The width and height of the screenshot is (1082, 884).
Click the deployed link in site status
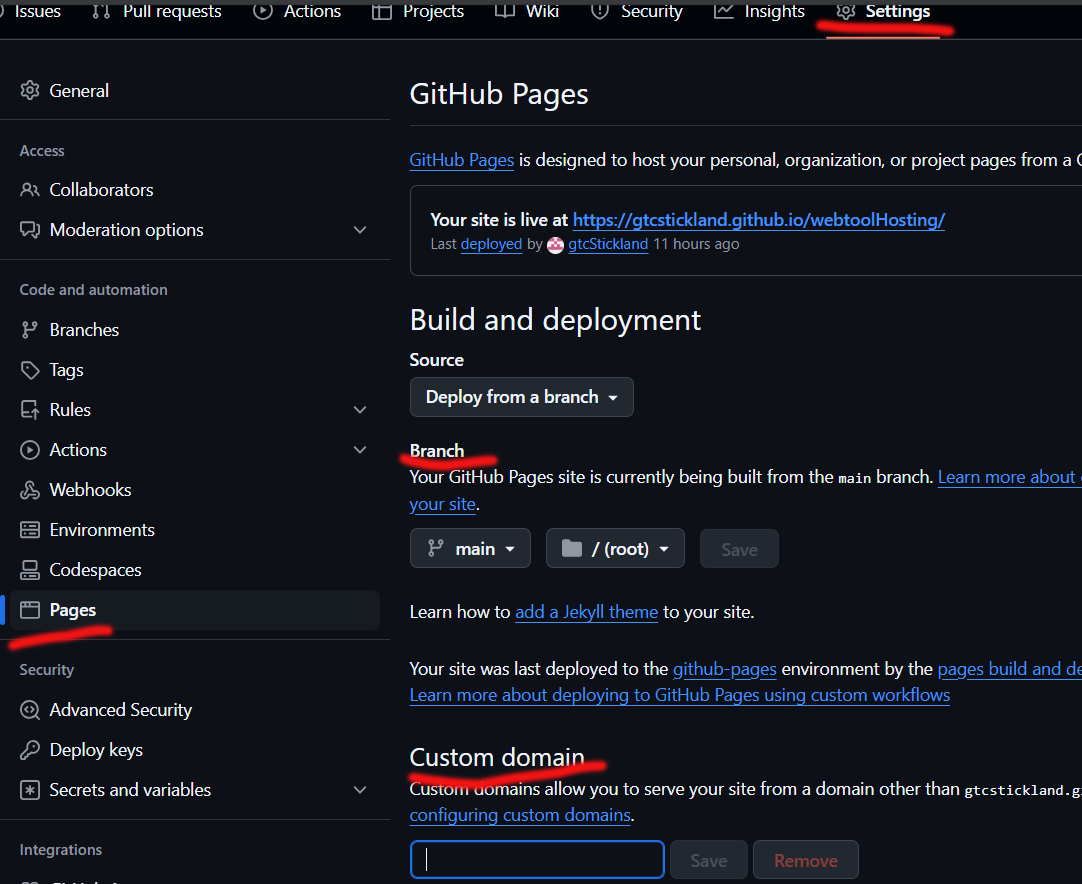click(x=491, y=244)
